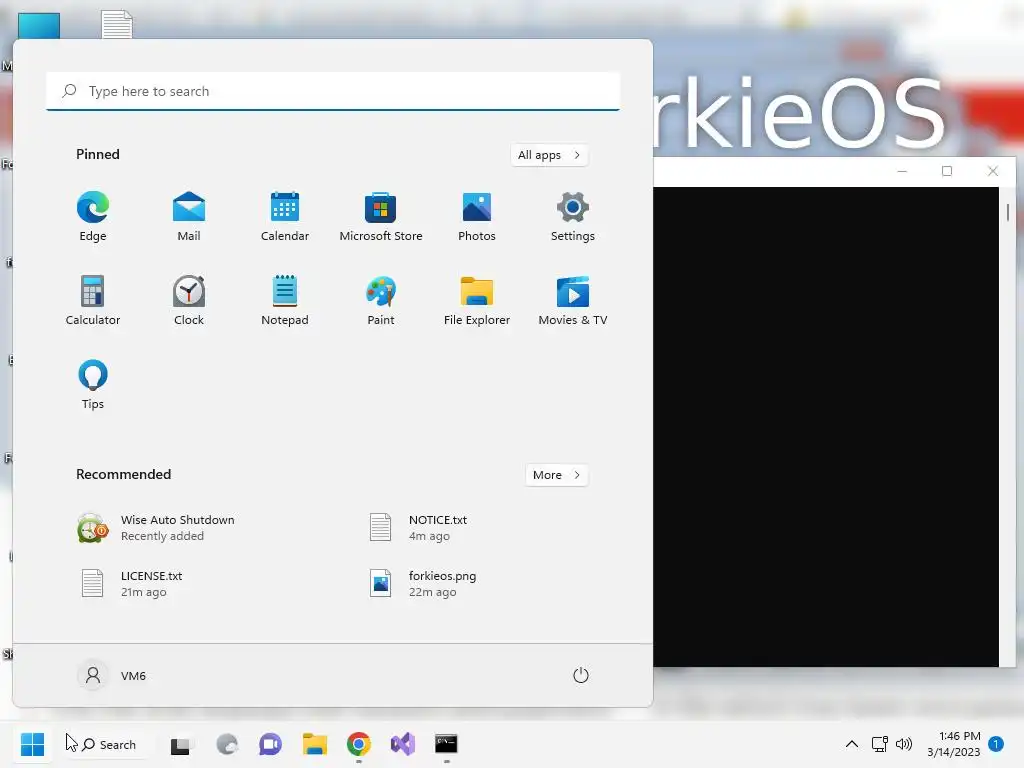
Task: Open taskbar Search
Action: click(x=108, y=744)
